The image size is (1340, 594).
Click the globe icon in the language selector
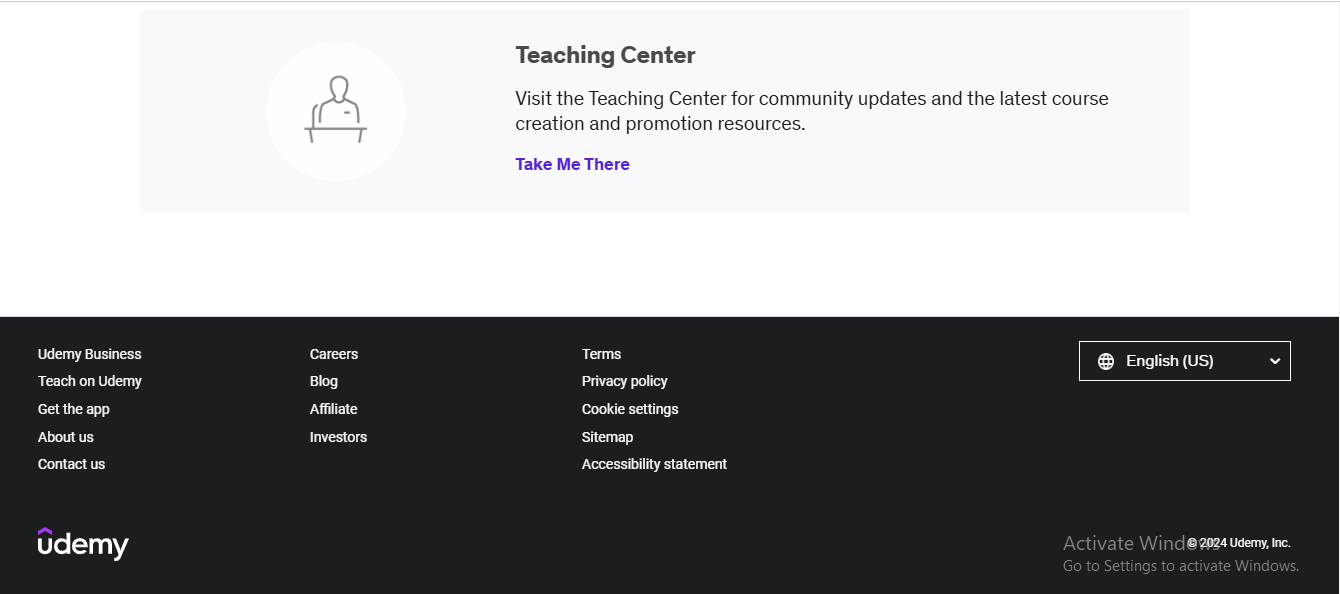click(1105, 360)
